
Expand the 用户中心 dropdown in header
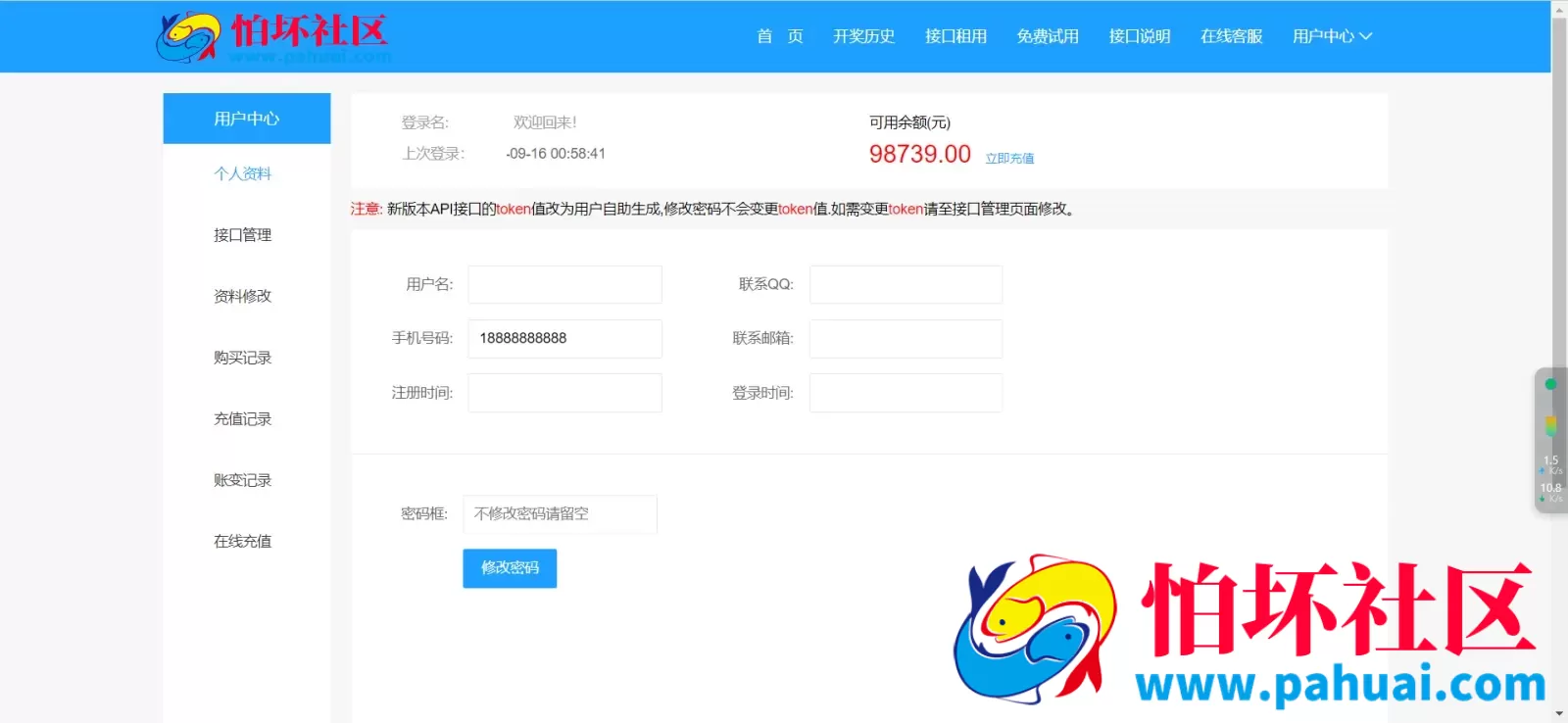point(1332,36)
